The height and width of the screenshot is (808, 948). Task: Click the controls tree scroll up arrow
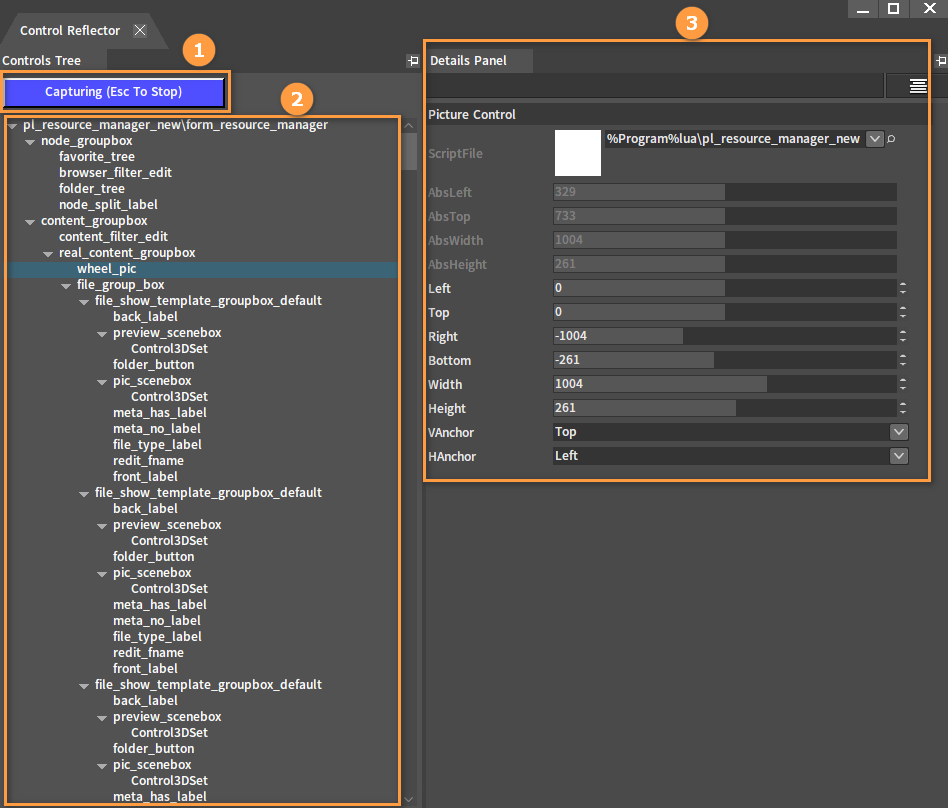(409, 126)
